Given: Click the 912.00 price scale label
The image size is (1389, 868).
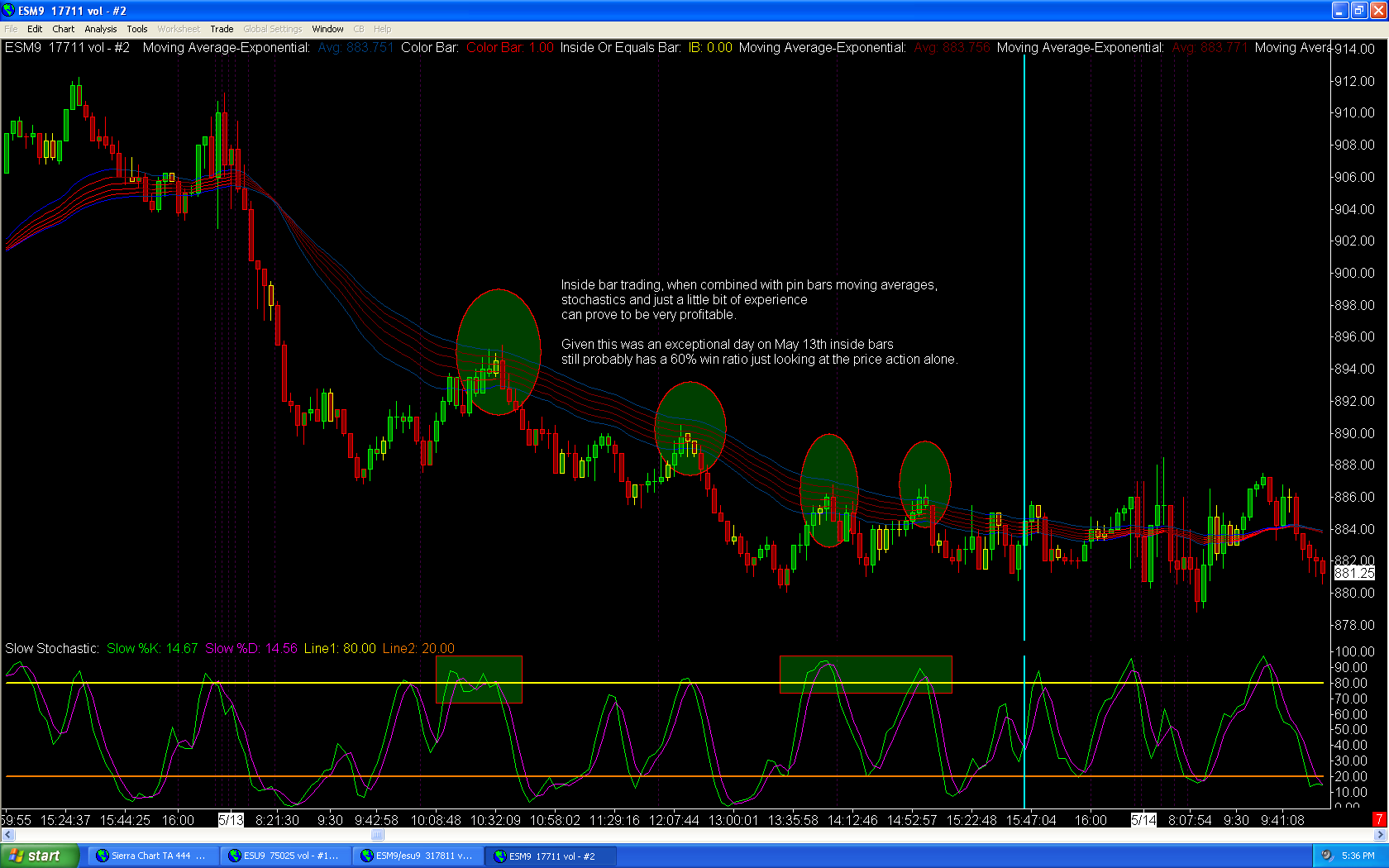Looking at the screenshot, I should (1354, 81).
